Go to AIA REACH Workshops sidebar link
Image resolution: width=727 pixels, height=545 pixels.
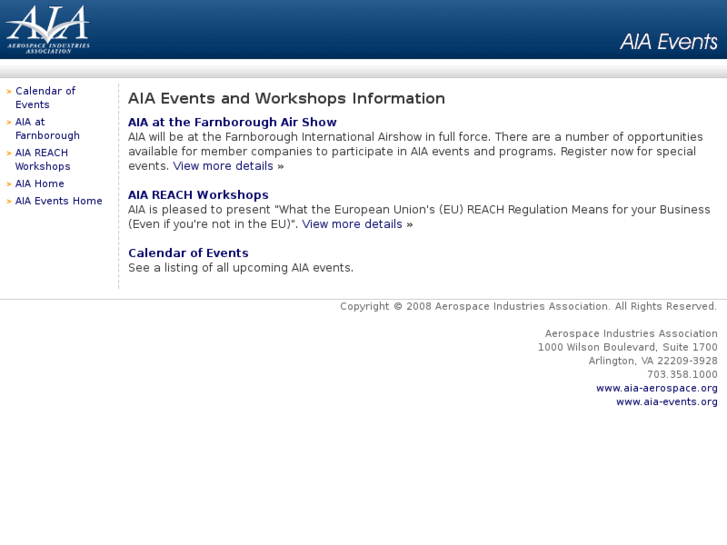(43, 160)
